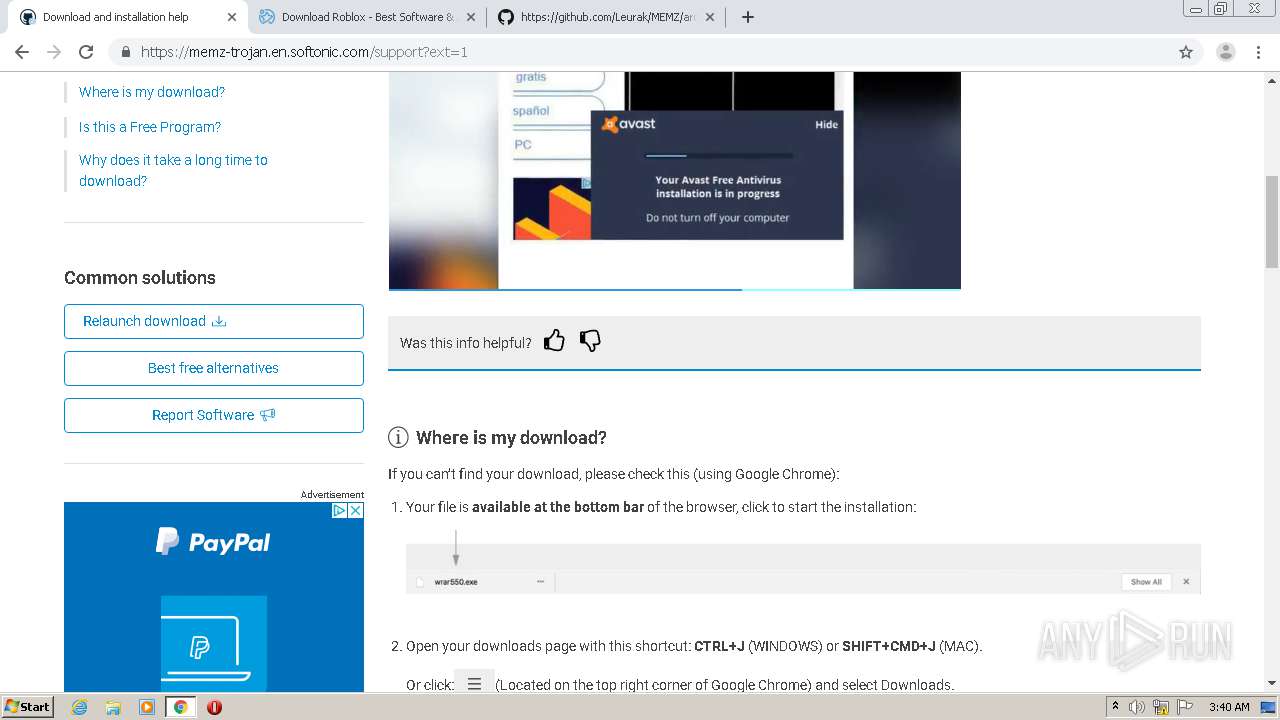The width and height of the screenshot is (1280, 720).
Task: Open the network tray icon
Action: click(1161, 707)
